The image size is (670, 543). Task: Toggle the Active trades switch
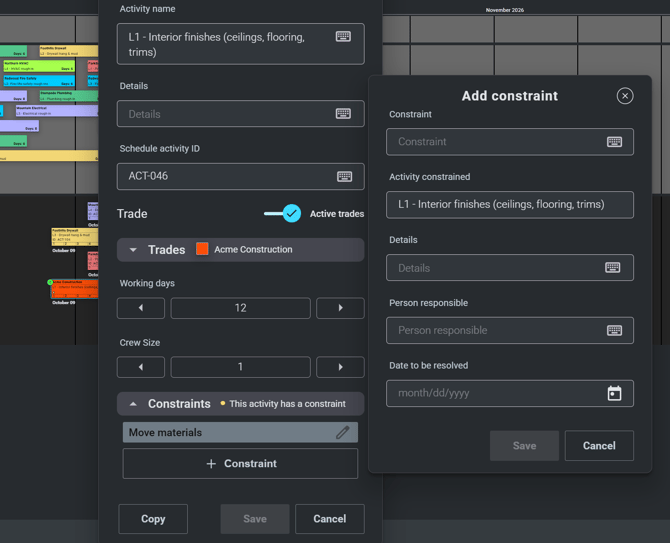click(x=283, y=213)
